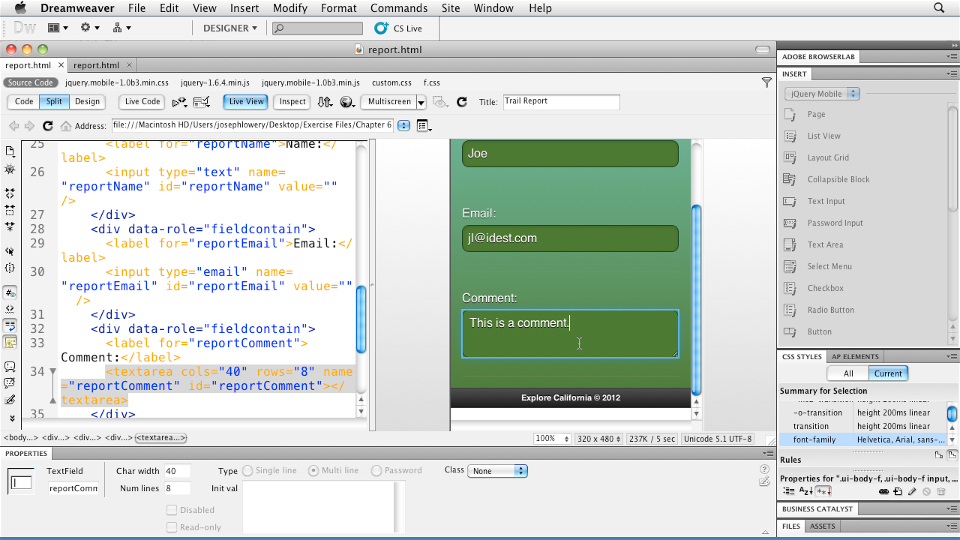Insert jQuery Mobile Page icon

pos(790,114)
